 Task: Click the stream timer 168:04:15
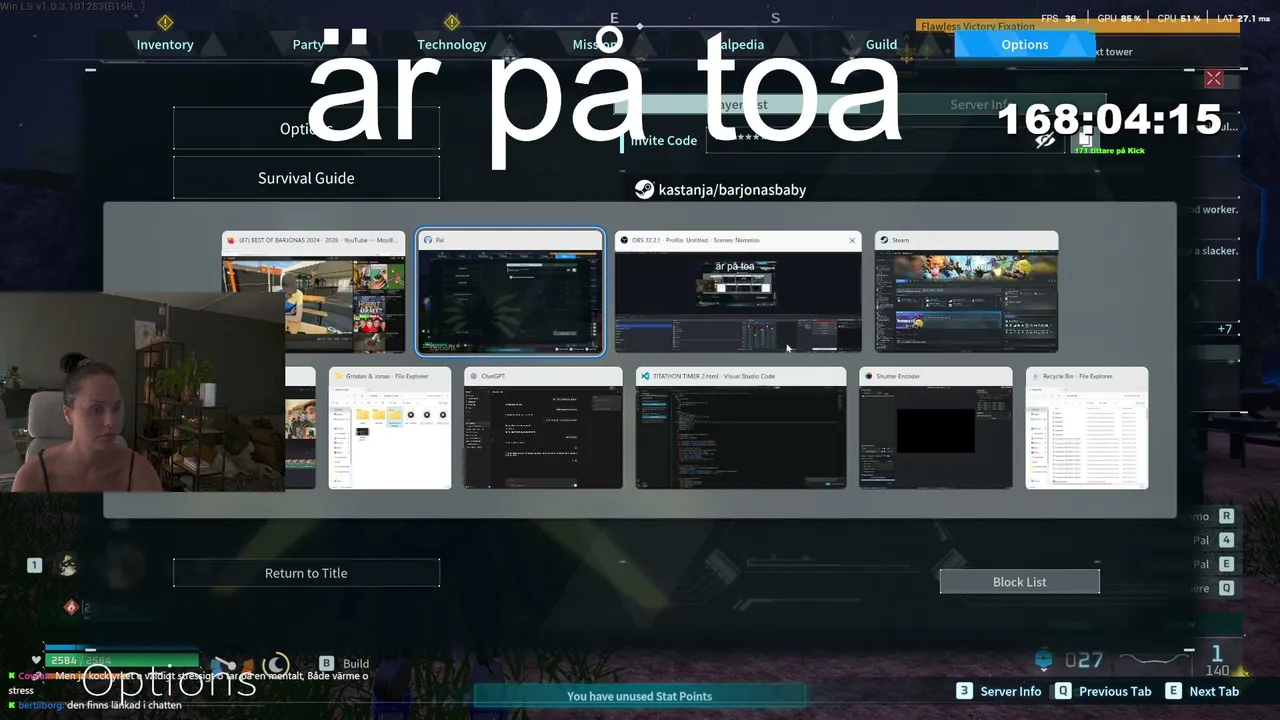pos(1110,120)
